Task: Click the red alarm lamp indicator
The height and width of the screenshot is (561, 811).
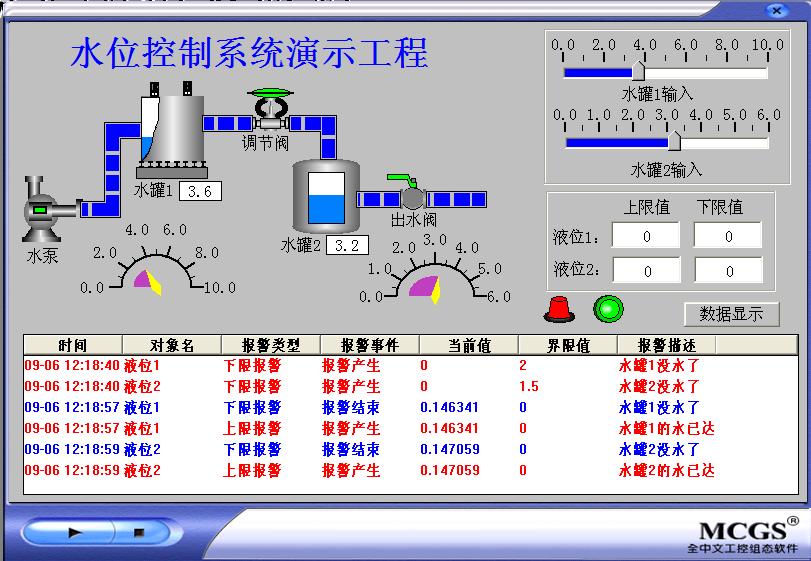Action: [x=559, y=309]
